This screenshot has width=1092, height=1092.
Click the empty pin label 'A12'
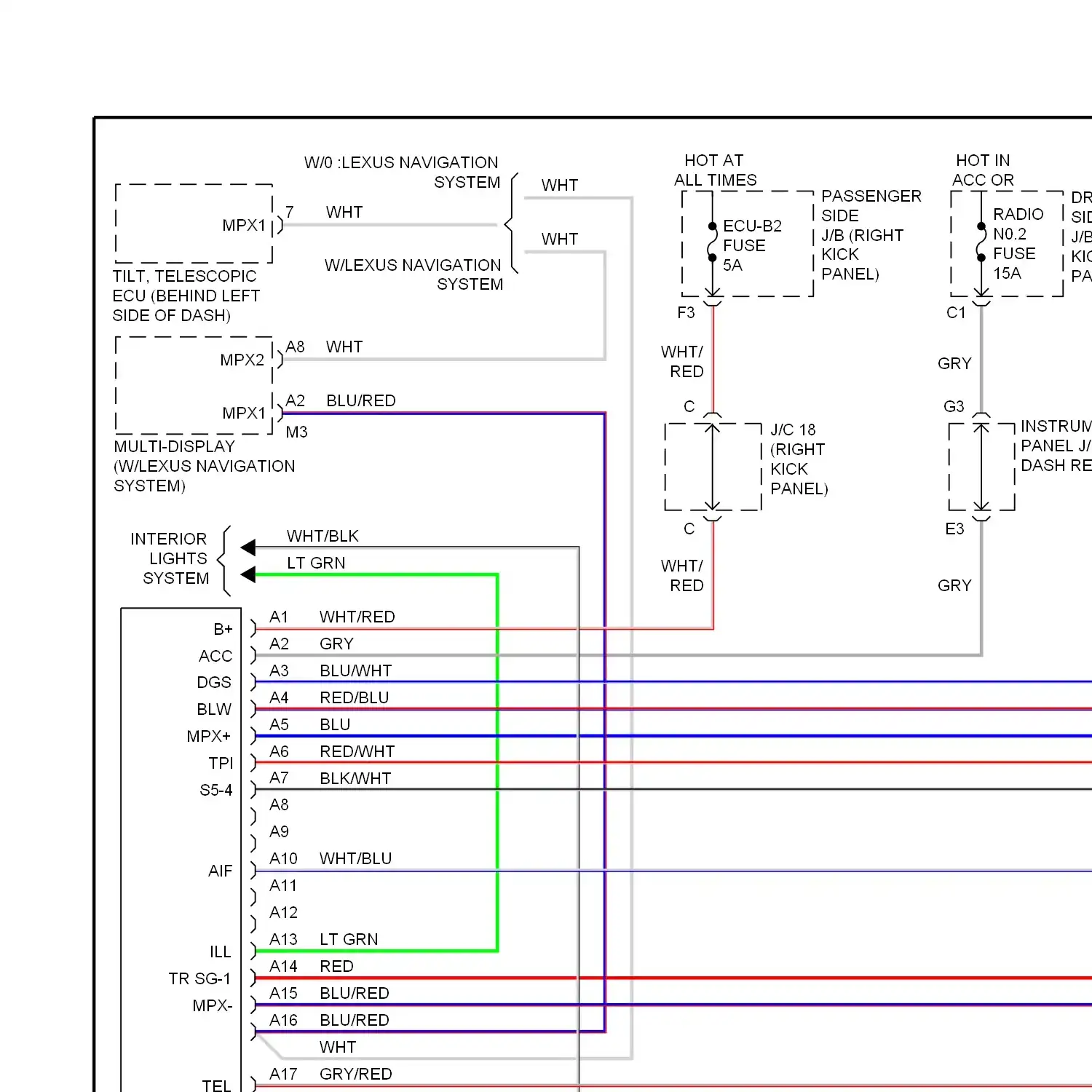(283, 913)
